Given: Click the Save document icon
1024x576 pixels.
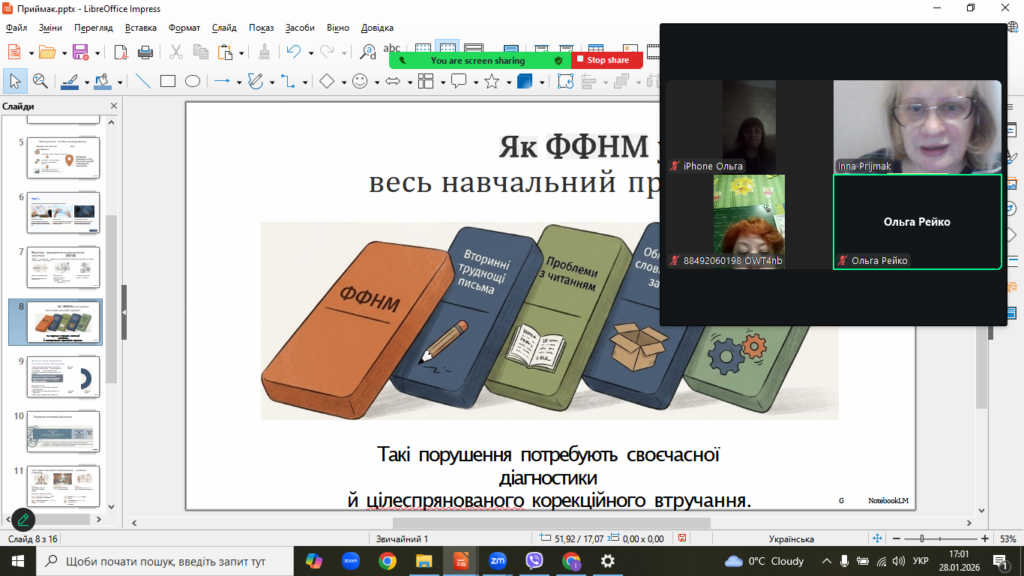Looking at the screenshot, I should click(x=79, y=52).
